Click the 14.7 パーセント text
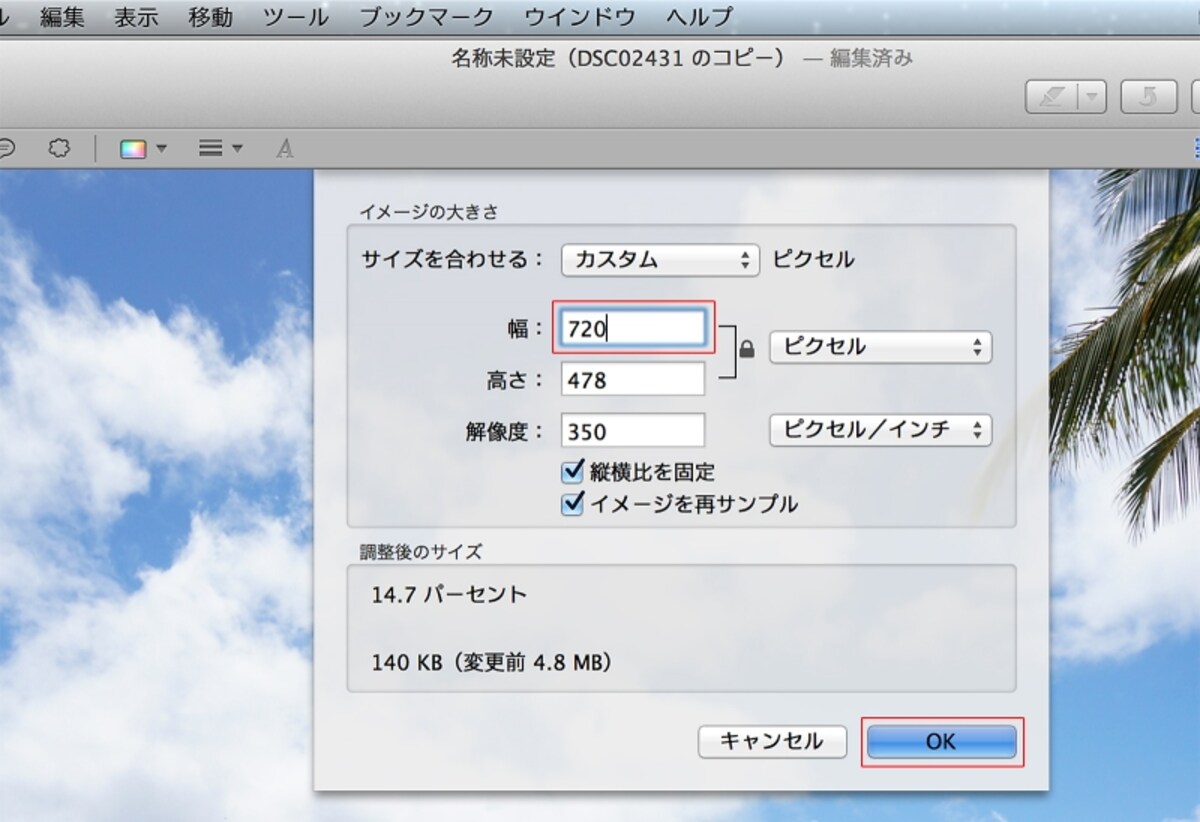 [449, 594]
